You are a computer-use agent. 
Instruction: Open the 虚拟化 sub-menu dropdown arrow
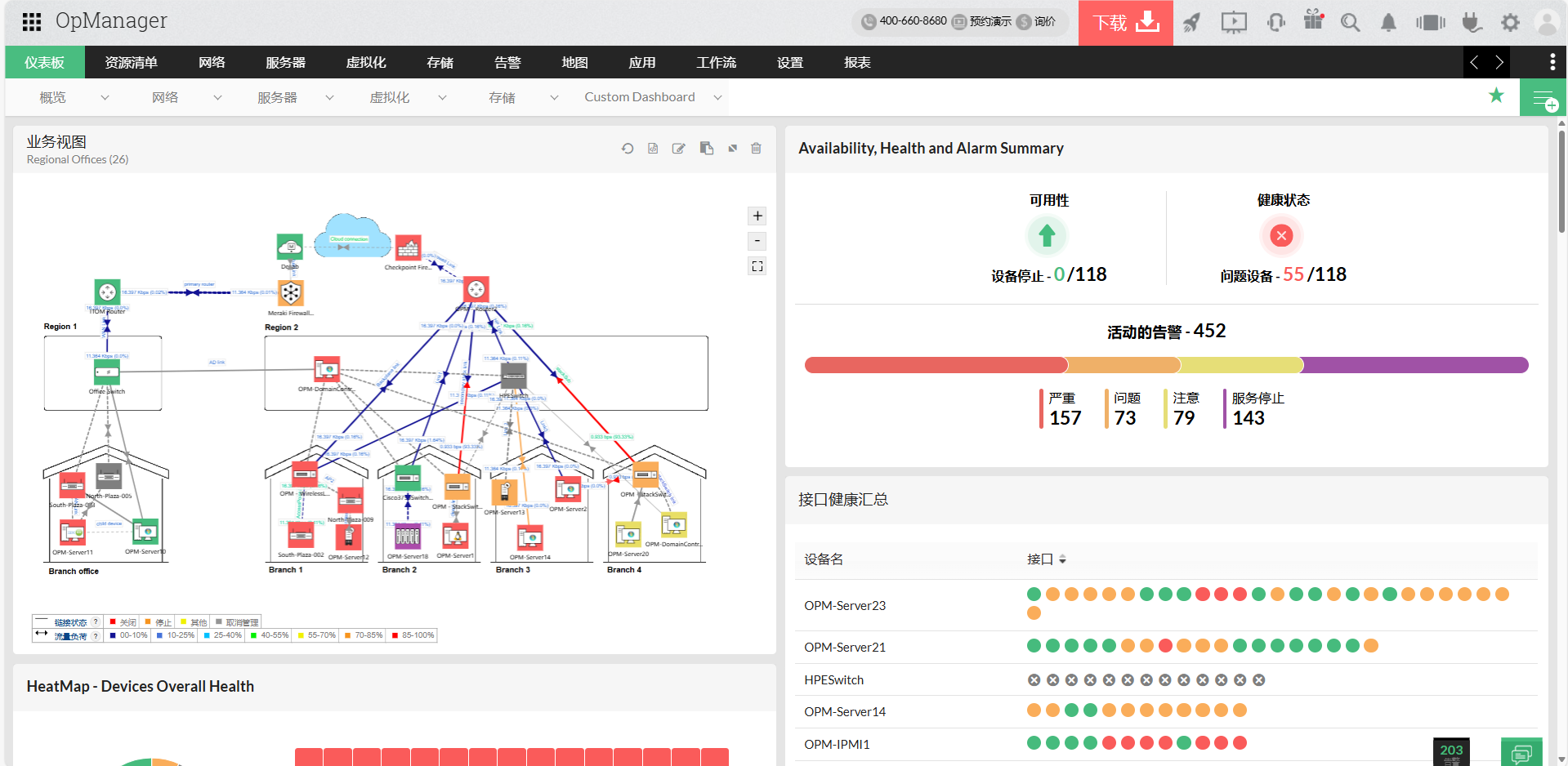(x=442, y=98)
